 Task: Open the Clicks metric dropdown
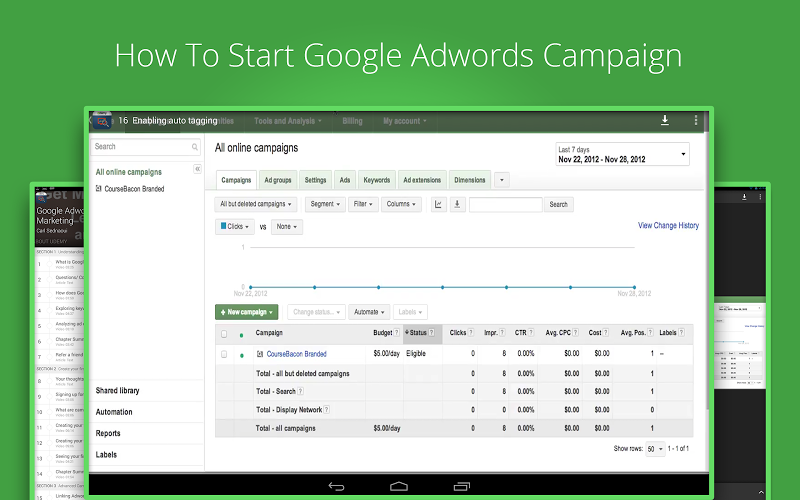coord(235,227)
